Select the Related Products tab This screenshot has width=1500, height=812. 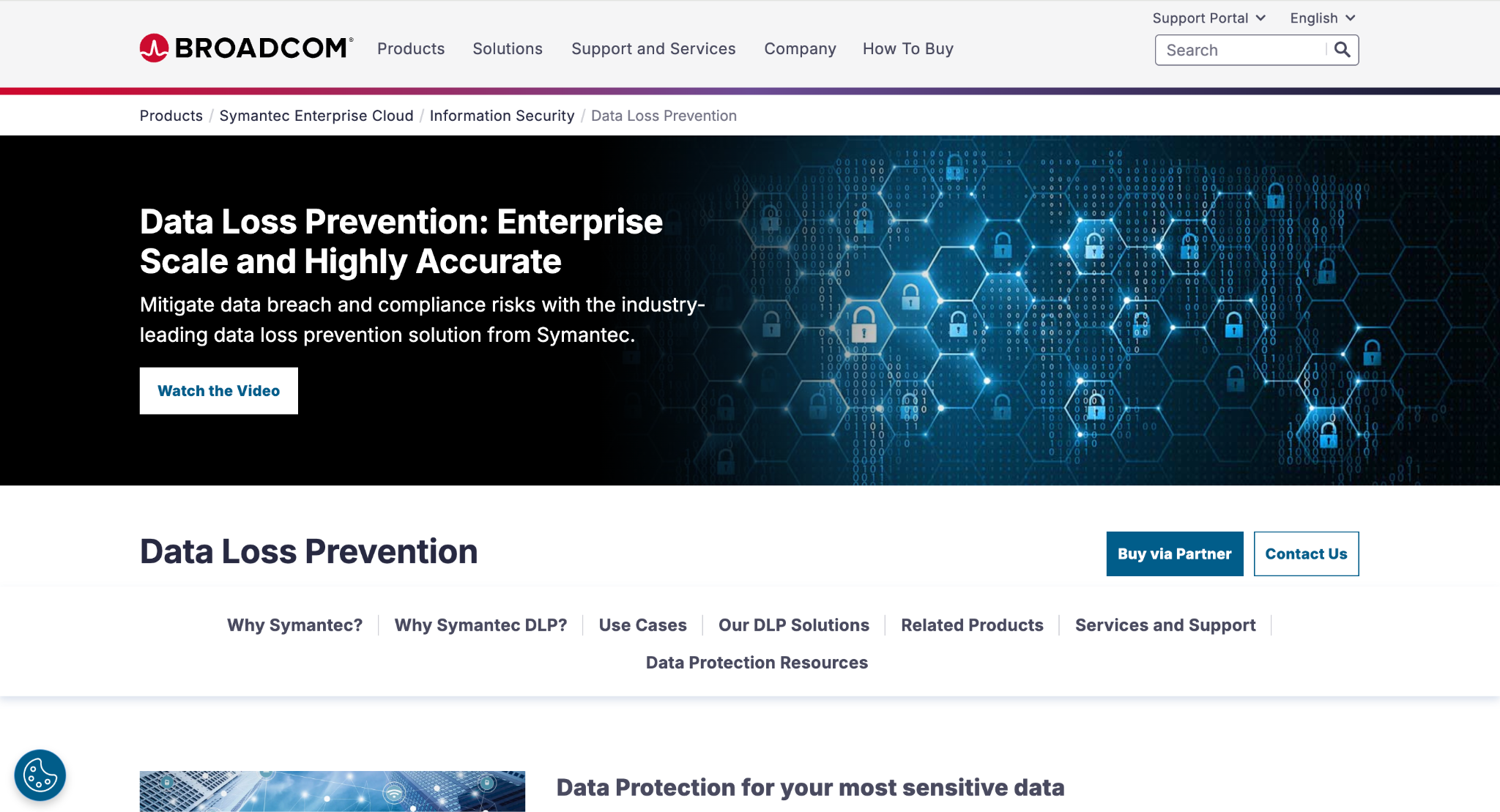[973, 625]
